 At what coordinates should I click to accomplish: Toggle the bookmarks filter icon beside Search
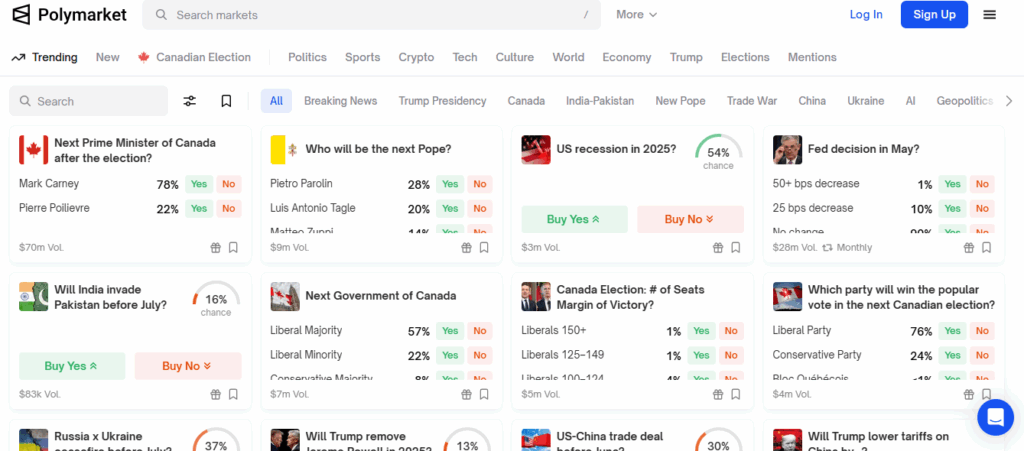(226, 101)
